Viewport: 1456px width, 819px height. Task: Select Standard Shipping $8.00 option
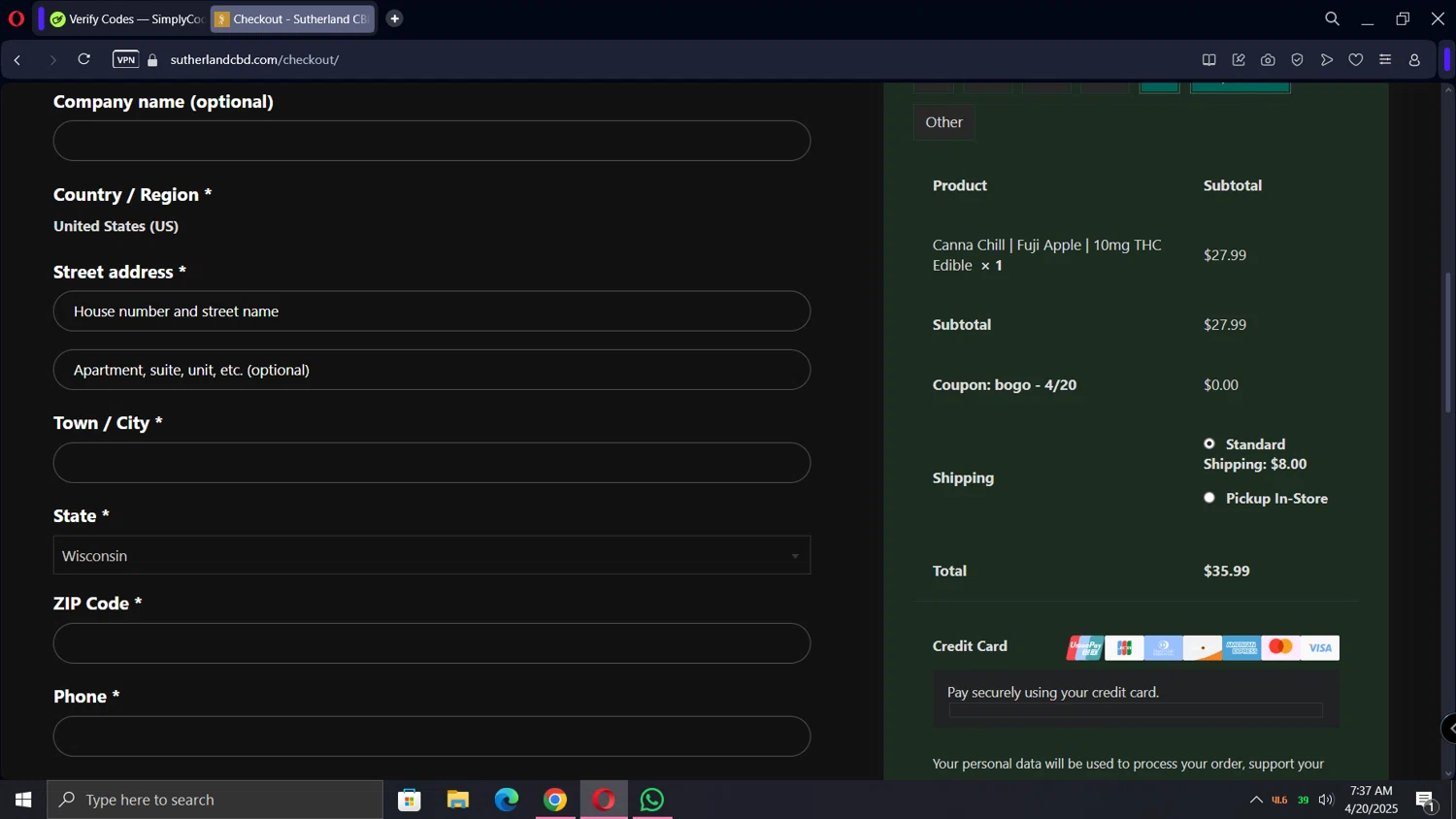coord(1209,443)
